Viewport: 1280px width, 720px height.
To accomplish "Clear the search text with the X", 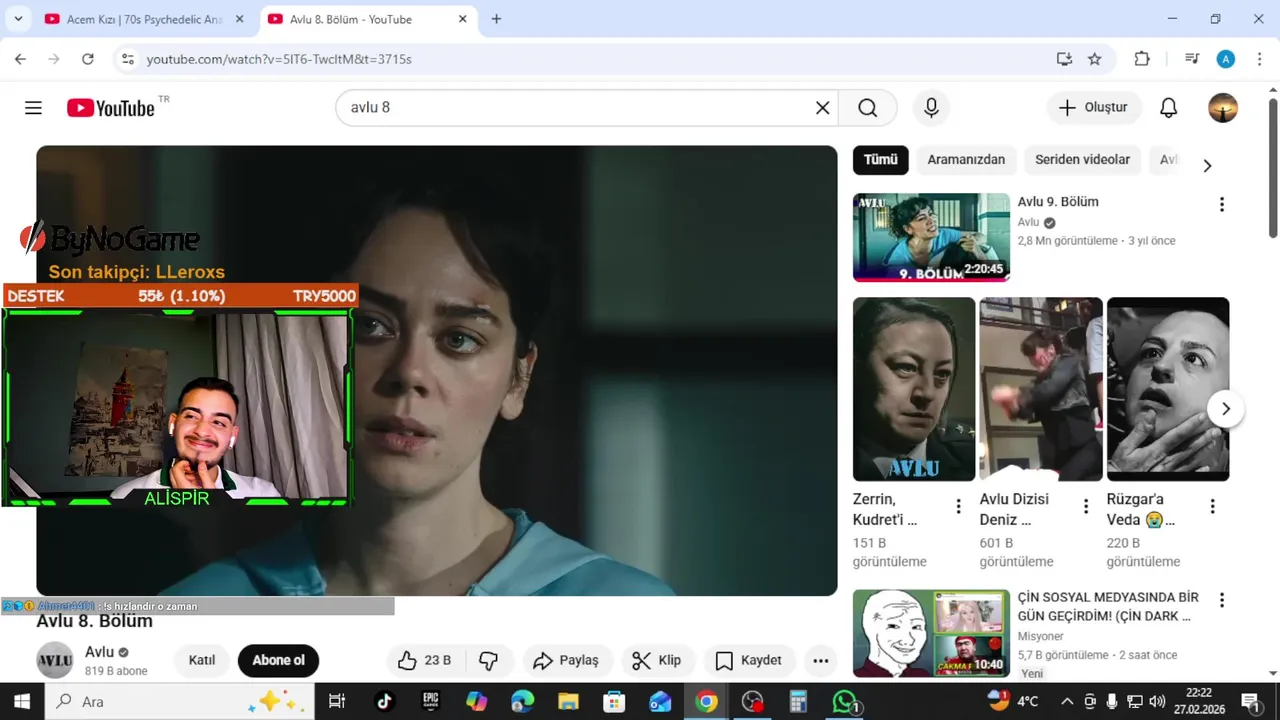I will (x=822, y=108).
